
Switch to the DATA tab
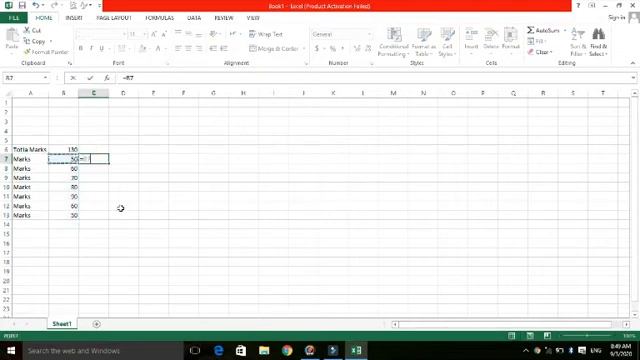point(194,18)
